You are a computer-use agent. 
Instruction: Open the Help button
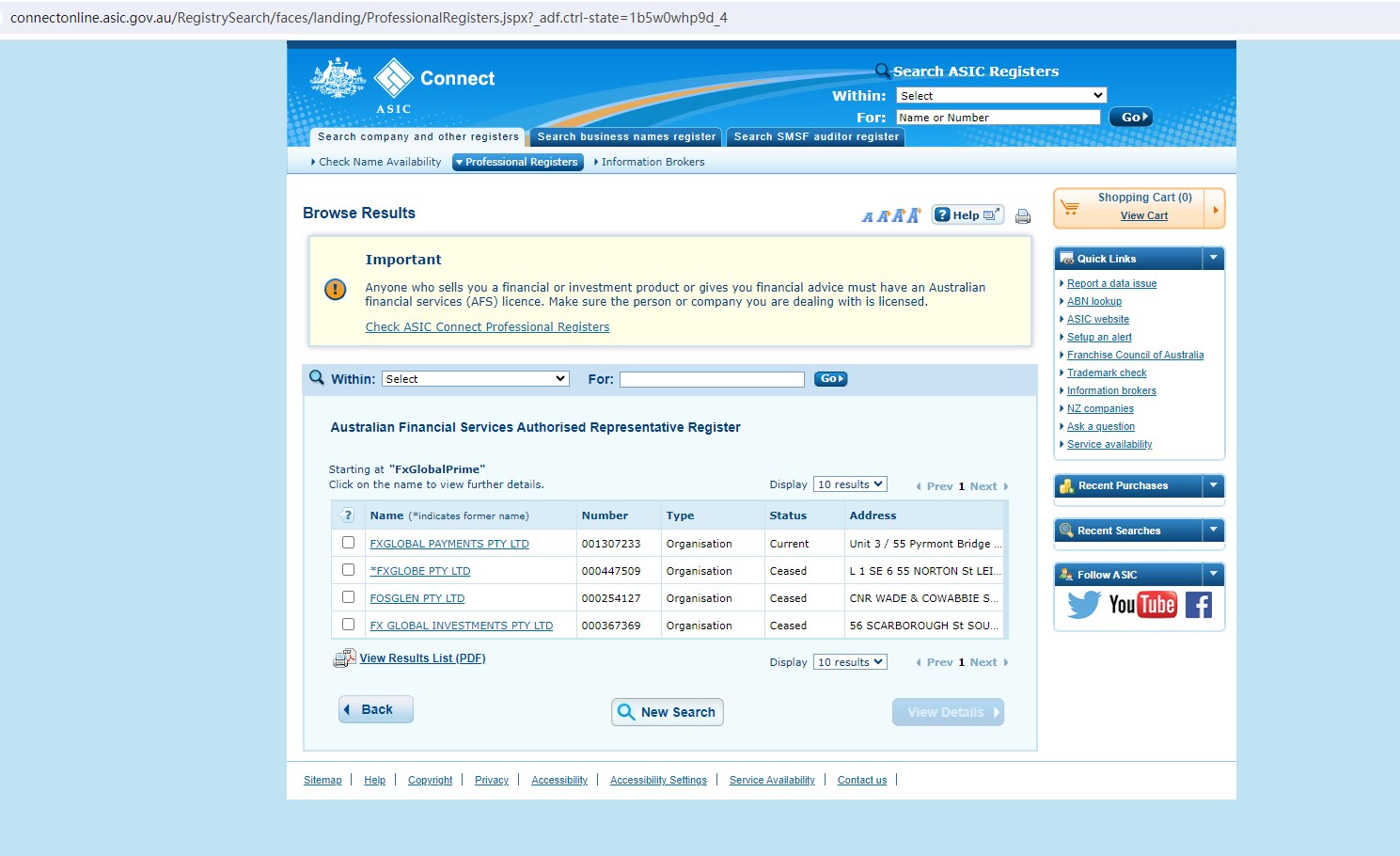click(967, 215)
